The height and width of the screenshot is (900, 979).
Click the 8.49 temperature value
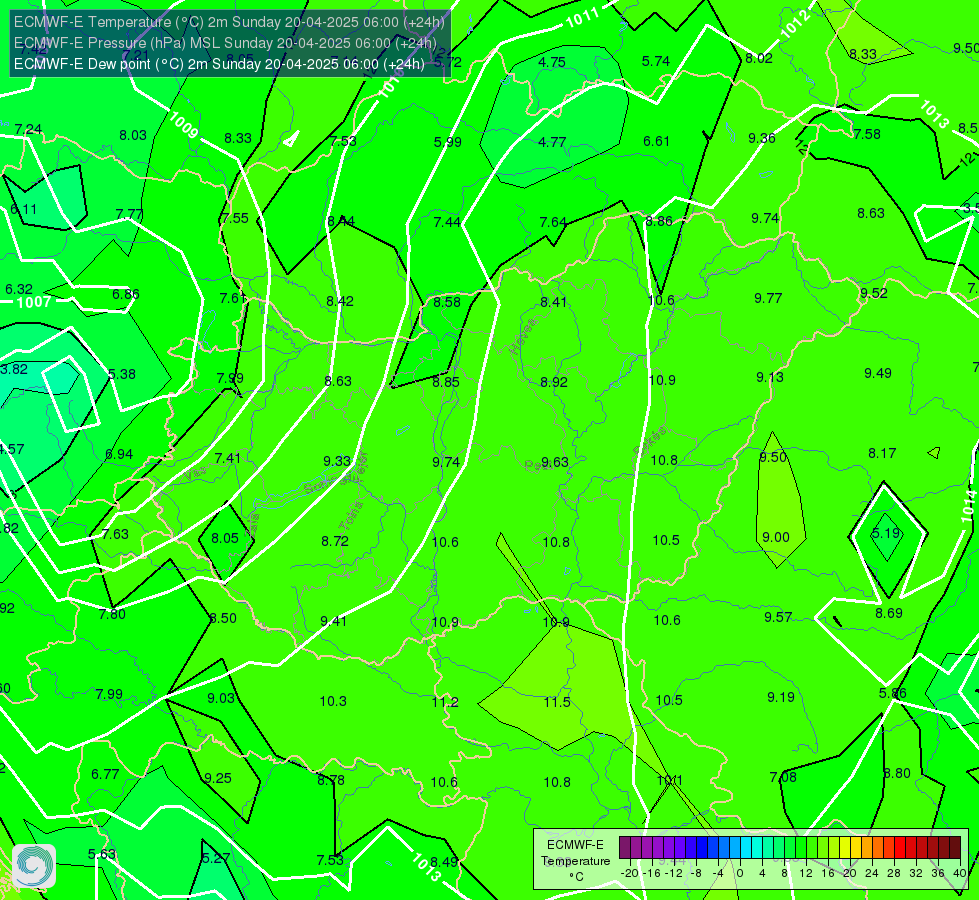444,863
